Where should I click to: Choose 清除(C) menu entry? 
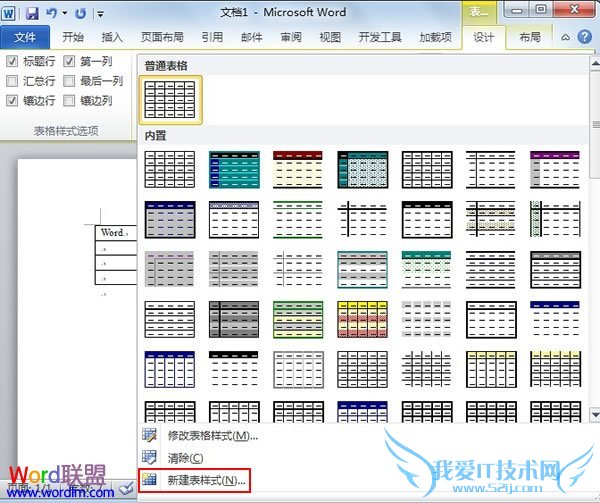[185, 458]
